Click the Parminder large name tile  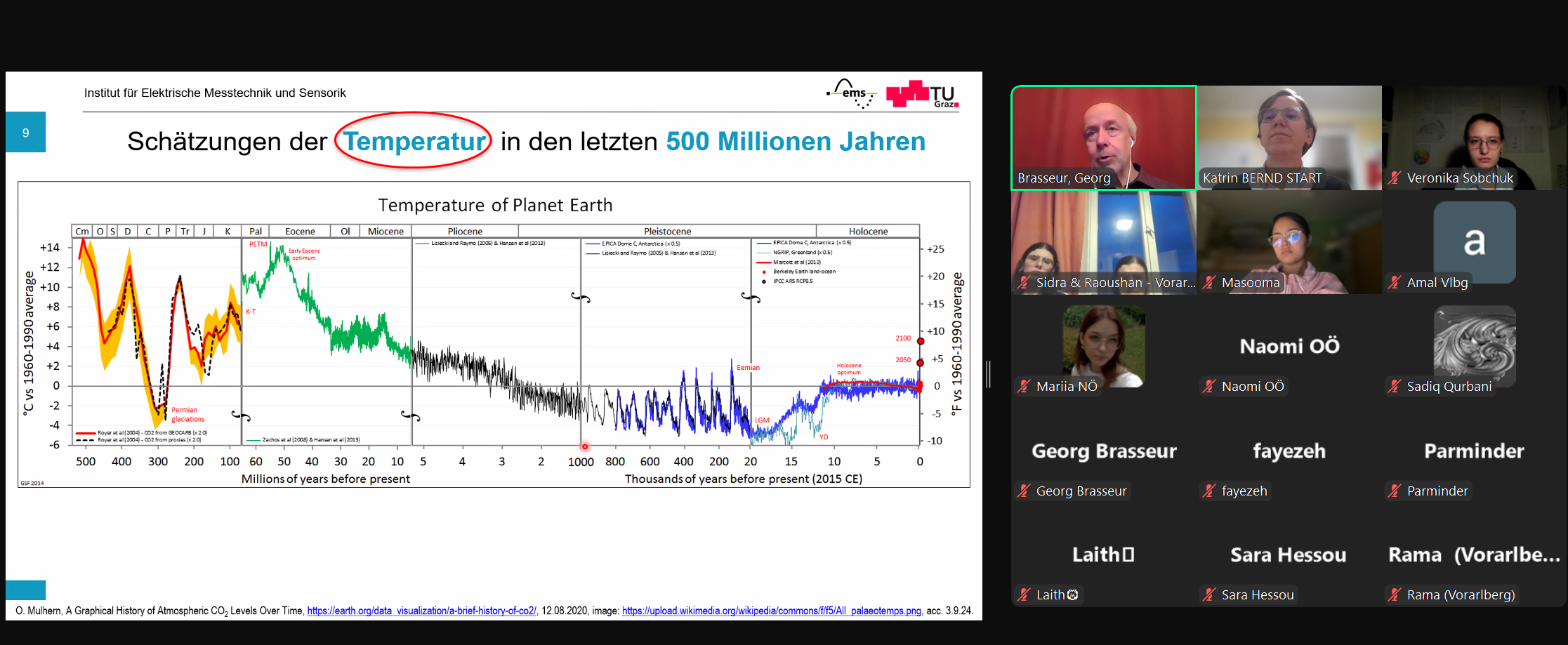click(x=1475, y=451)
